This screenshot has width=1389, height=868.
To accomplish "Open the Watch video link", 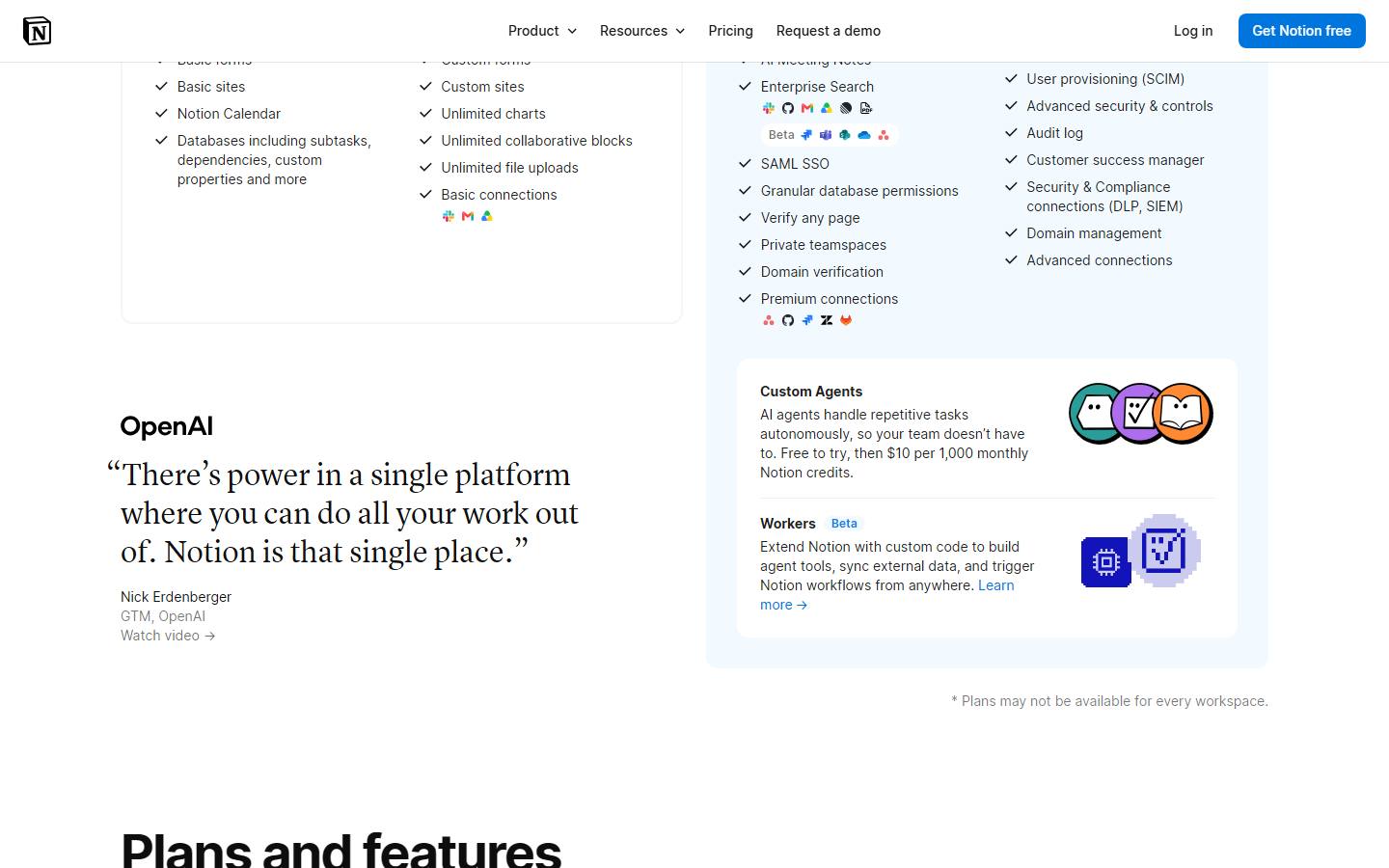I will (x=168, y=636).
